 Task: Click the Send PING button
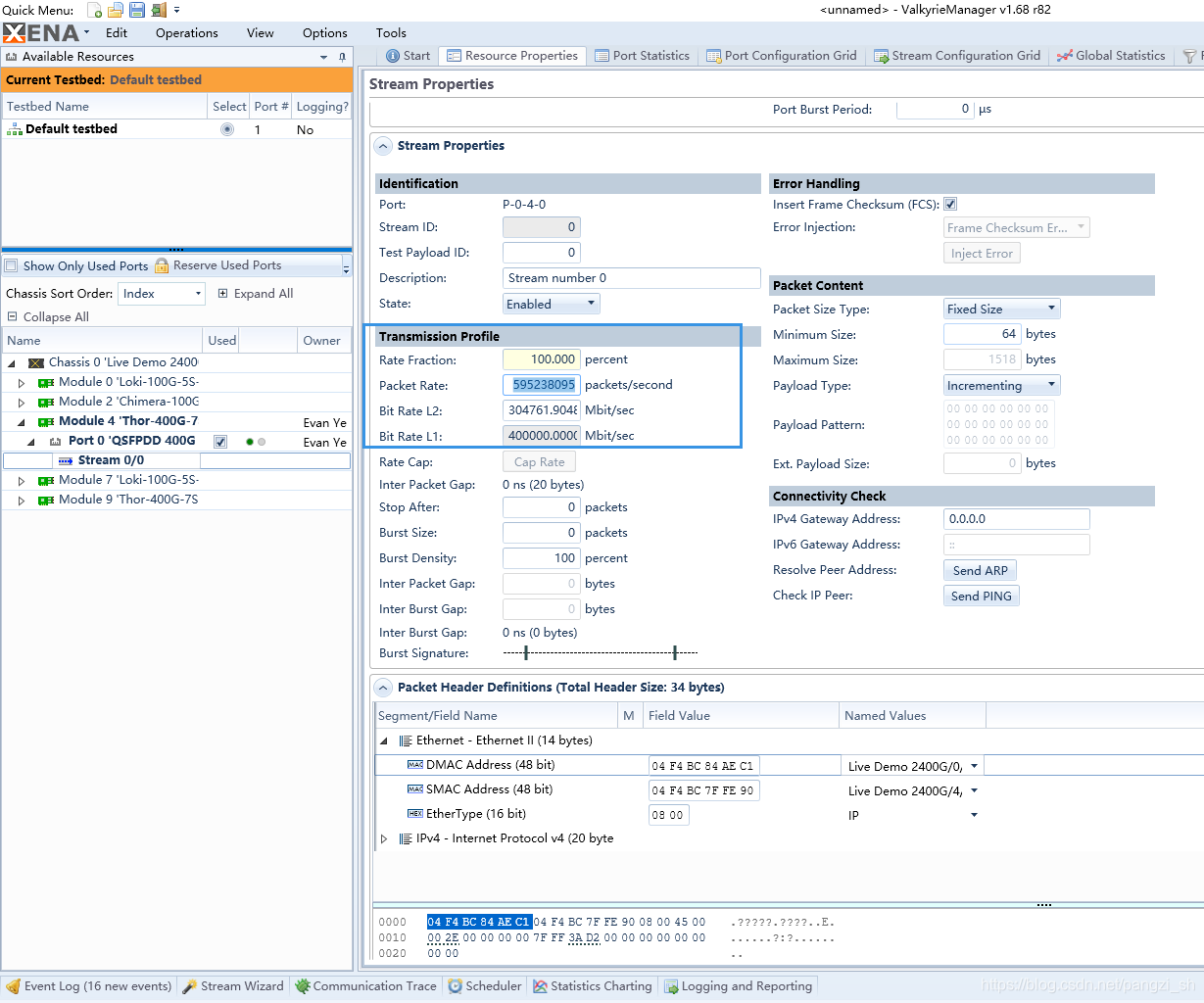click(x=982, y=596)
